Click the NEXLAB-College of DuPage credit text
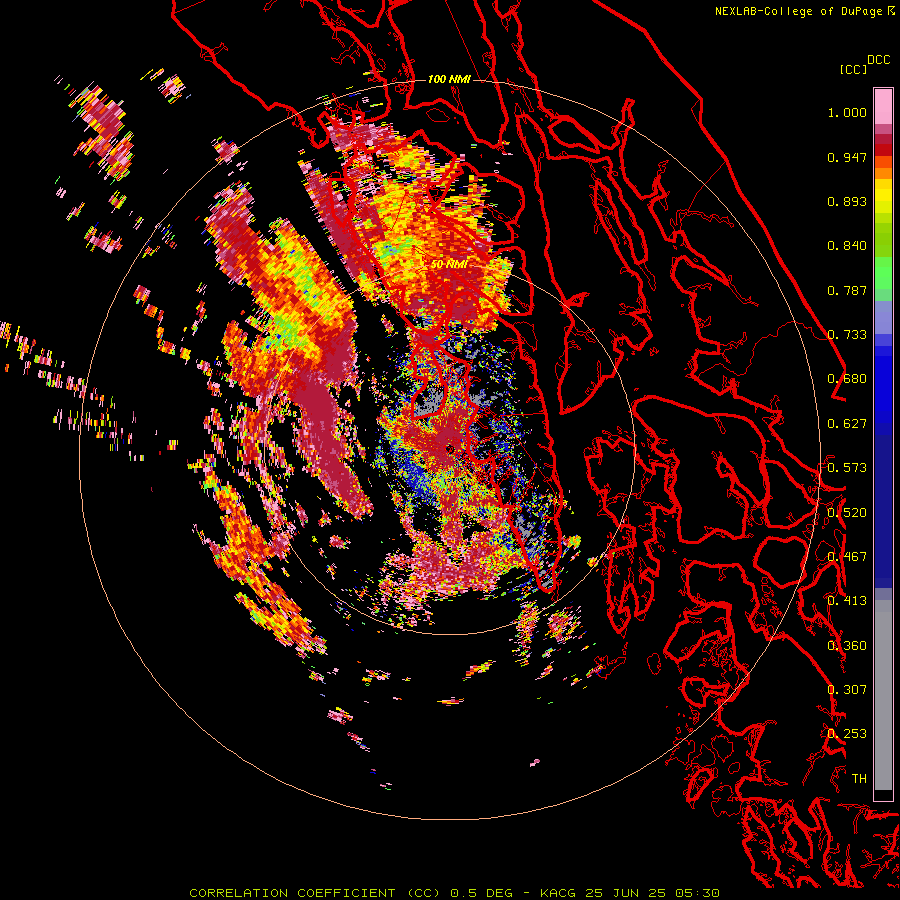The image size is (900, 900). pyautogui.click(x=799, y=11)
